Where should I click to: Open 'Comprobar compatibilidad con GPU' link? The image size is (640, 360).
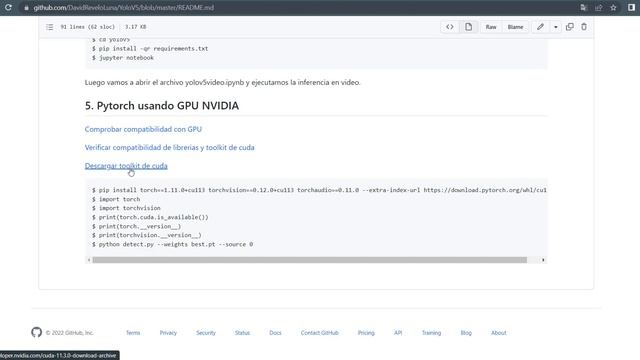point(143,129)
